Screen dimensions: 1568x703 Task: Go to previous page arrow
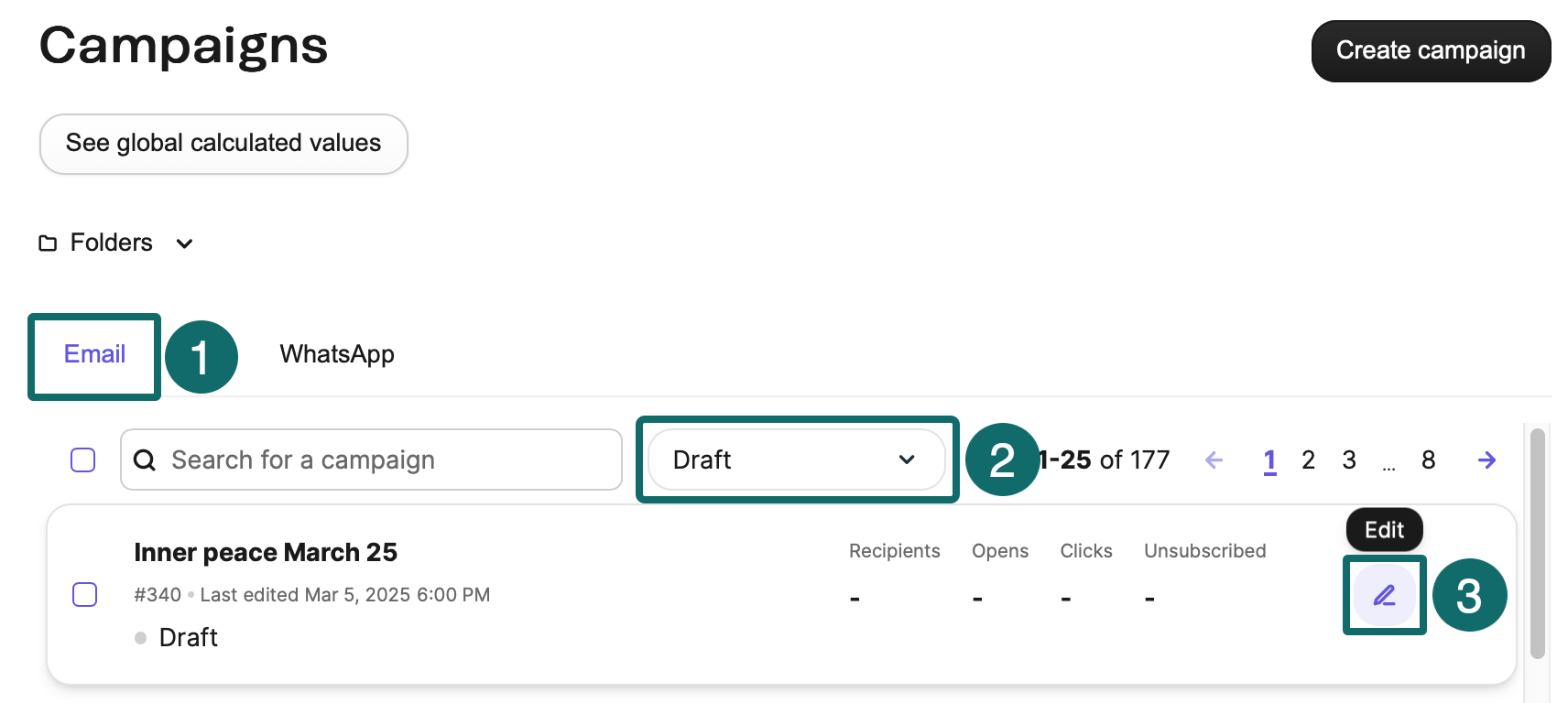click(x=1214, y=460)
